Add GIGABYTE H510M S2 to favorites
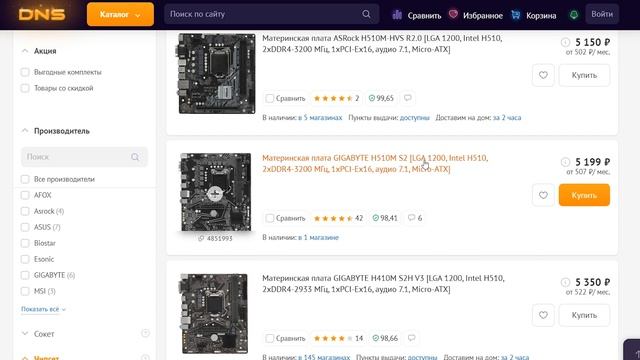This screenshot has height=360, width=640. click(543, 195)
